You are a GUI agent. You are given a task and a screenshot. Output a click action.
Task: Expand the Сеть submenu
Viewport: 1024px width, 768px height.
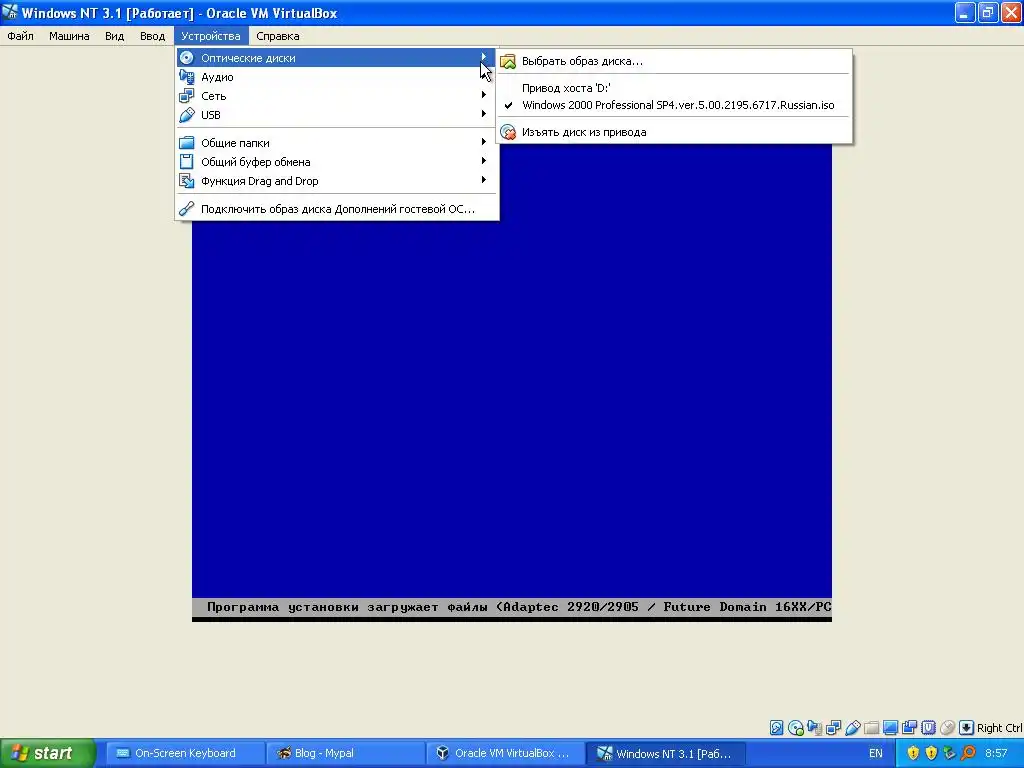pyautogui.click(x=337, y=96)
